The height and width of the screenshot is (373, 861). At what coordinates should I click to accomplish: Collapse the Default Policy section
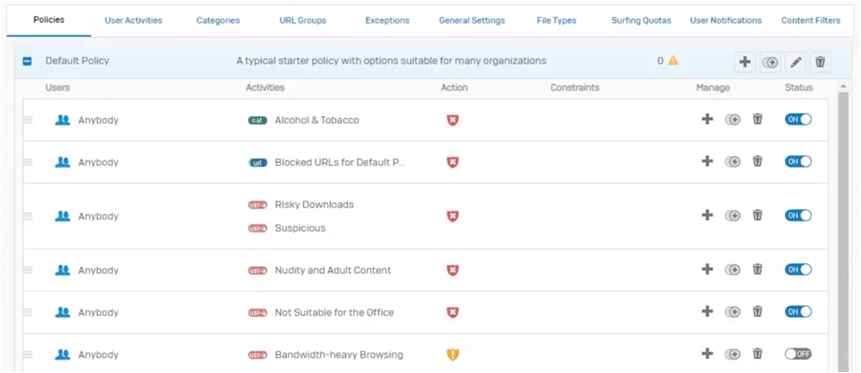click(27, 61)
